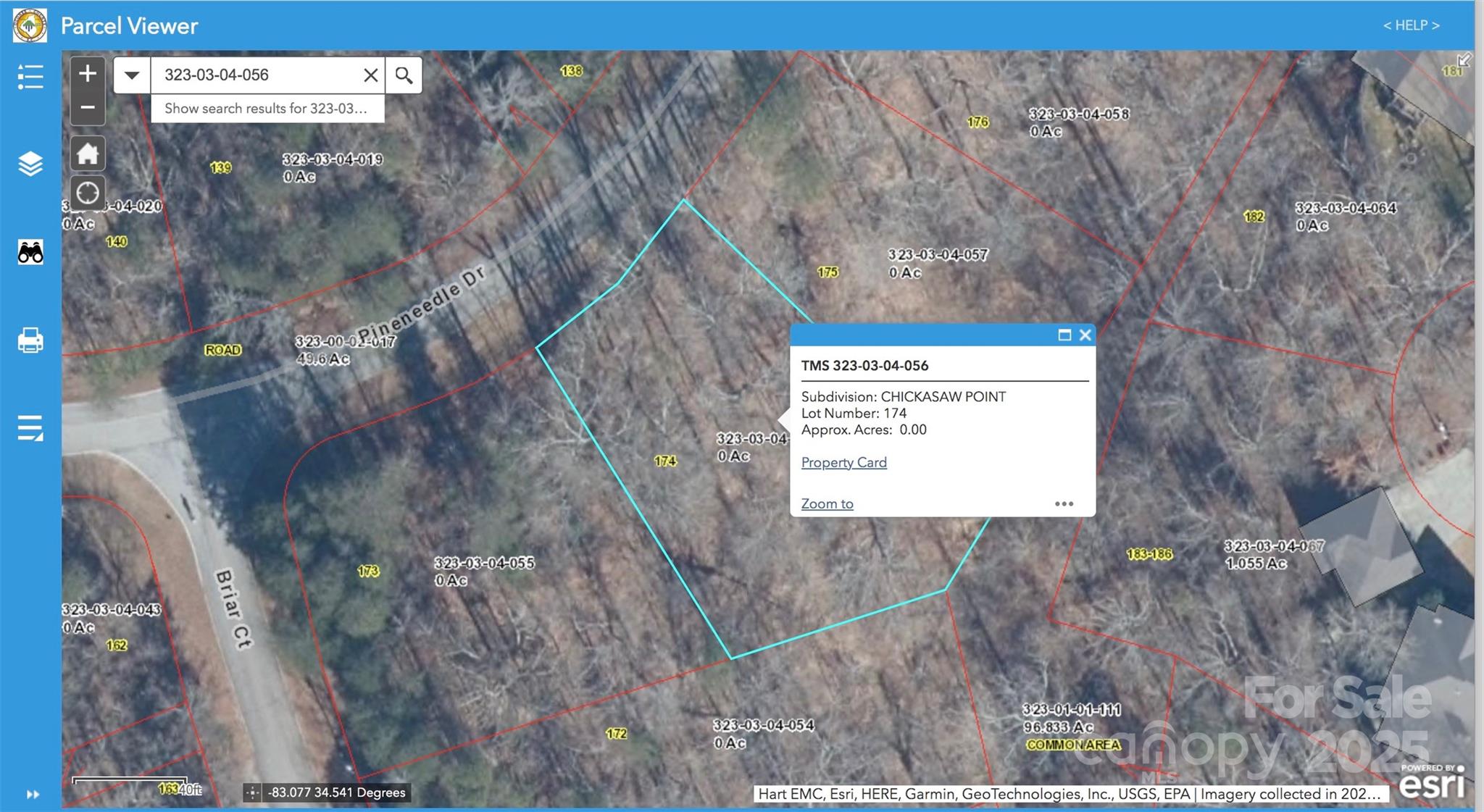Expand the sidebar with double arrows

coord(33,795)
